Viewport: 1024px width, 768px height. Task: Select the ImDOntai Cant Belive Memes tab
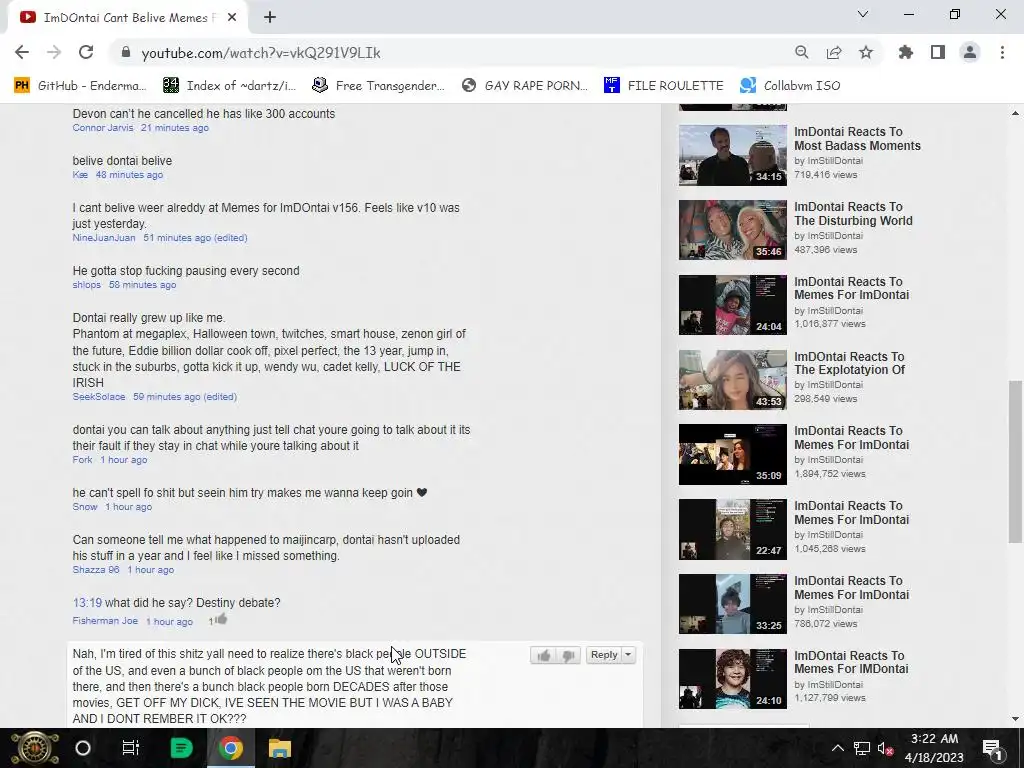coord(127,18)
